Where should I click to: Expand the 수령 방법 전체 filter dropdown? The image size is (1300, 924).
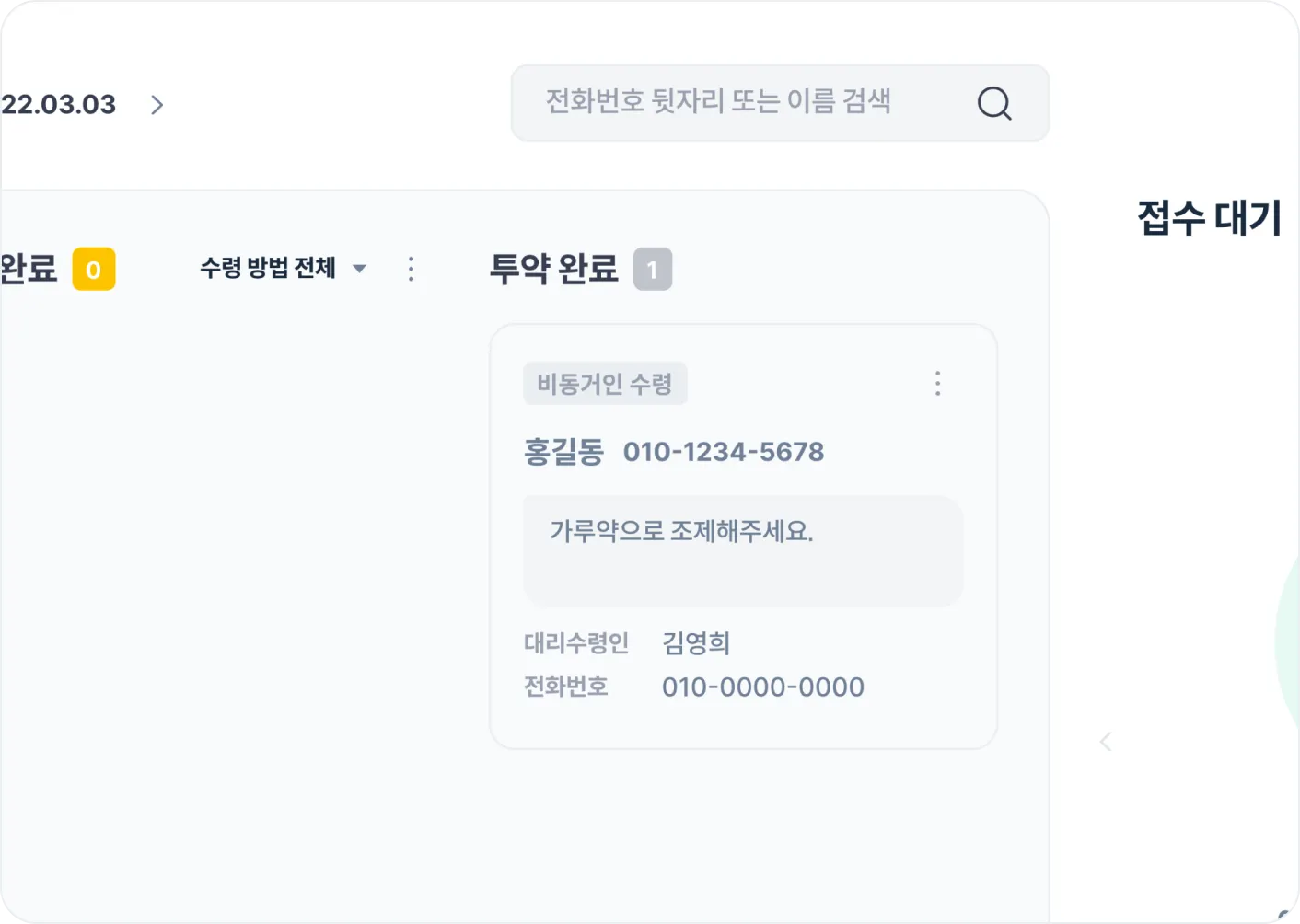tap(283, 269)
